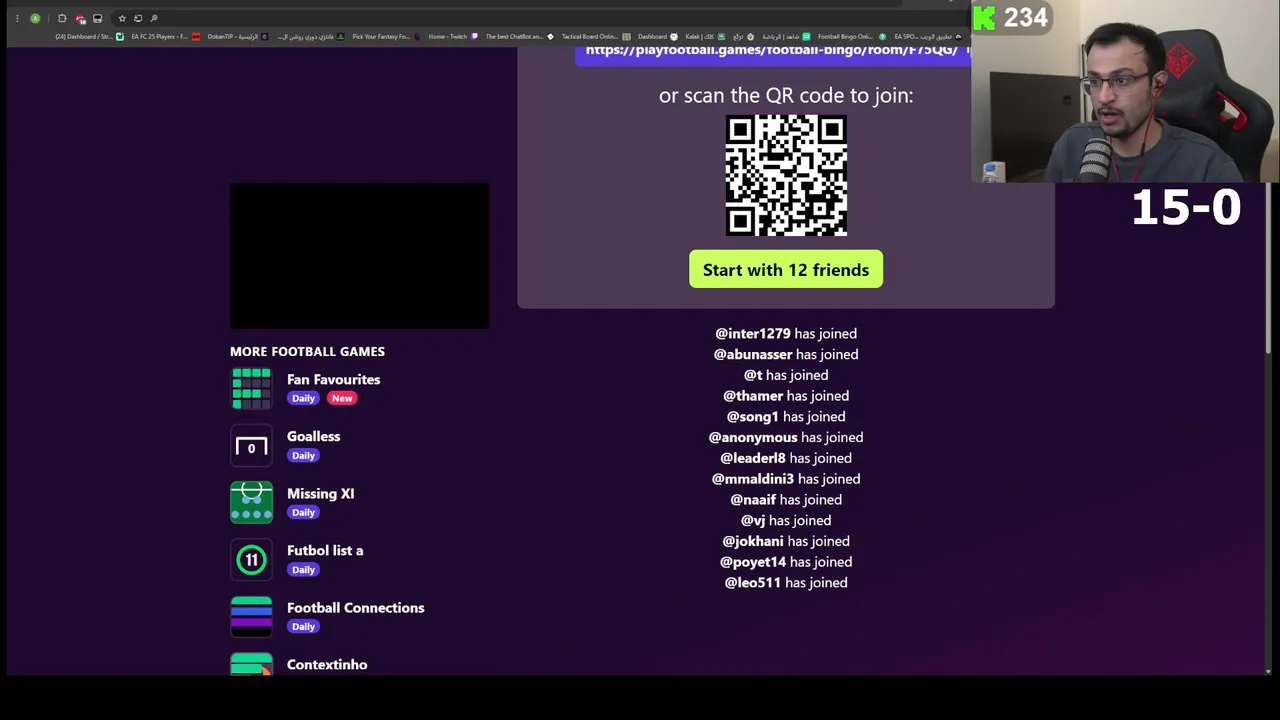Image resolution: width=1280 pixels, height=720 pixels.
Task: Click the '@leaderl8 has joined' entry
Action: [786, 458]
